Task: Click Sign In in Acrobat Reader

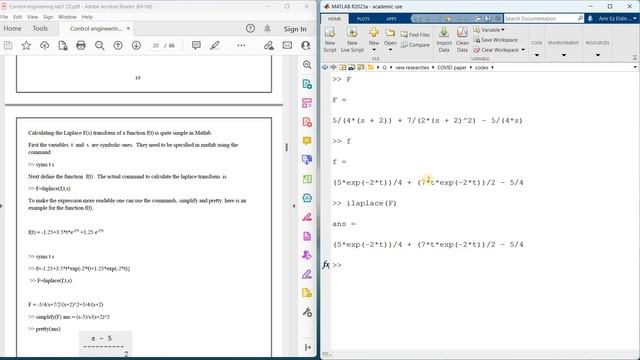Action: (x=295, y=29)
